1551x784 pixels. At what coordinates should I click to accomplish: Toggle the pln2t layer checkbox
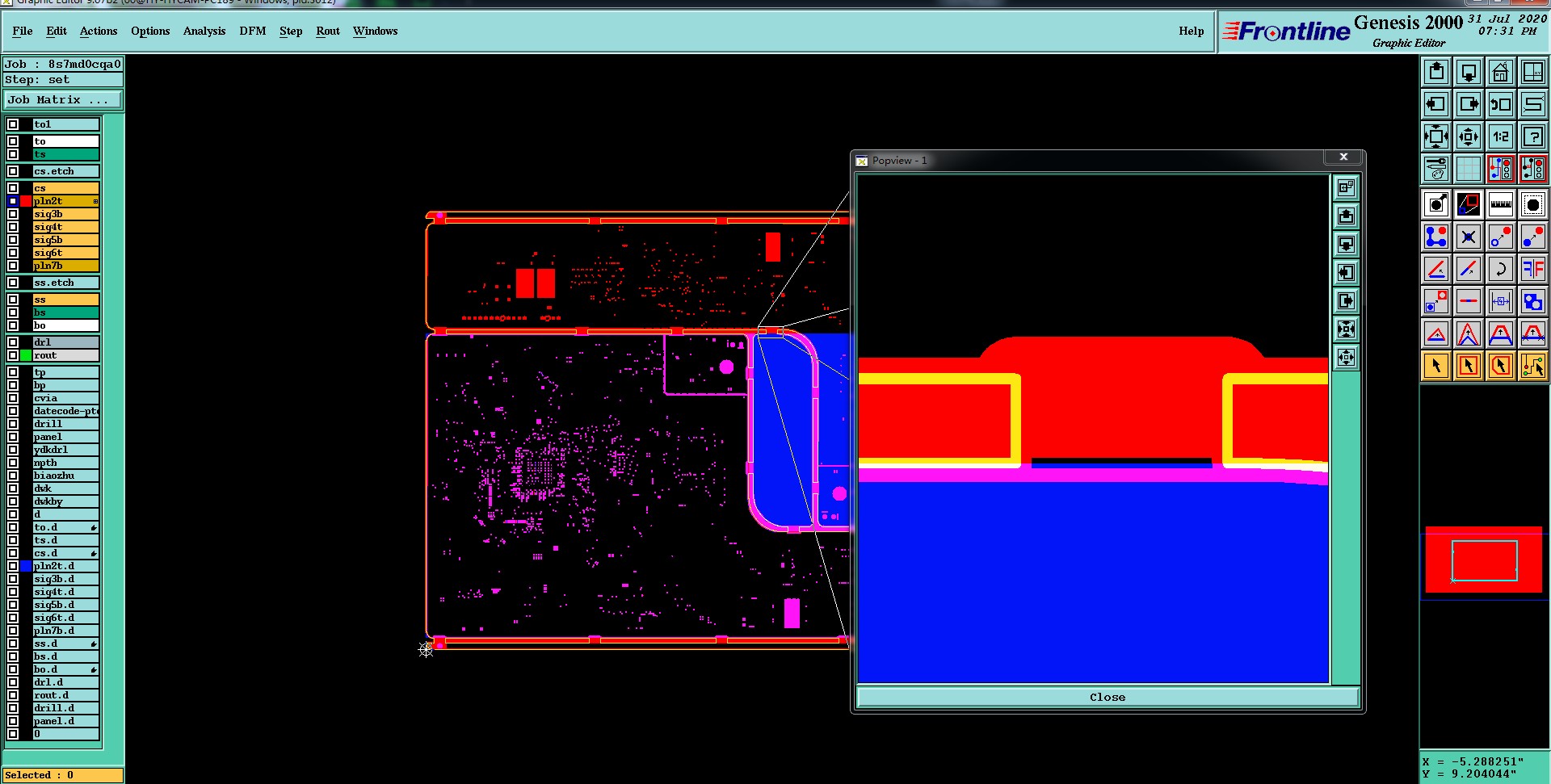[13, 201]
